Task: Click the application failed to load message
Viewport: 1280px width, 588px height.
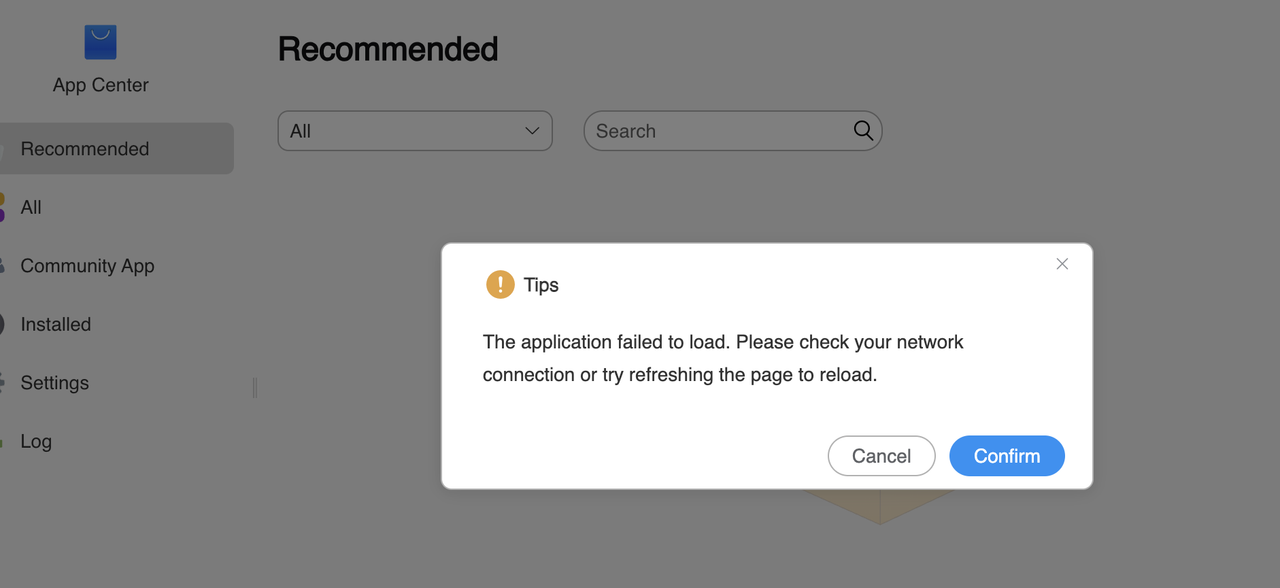Action: click(x=723, y=359)
